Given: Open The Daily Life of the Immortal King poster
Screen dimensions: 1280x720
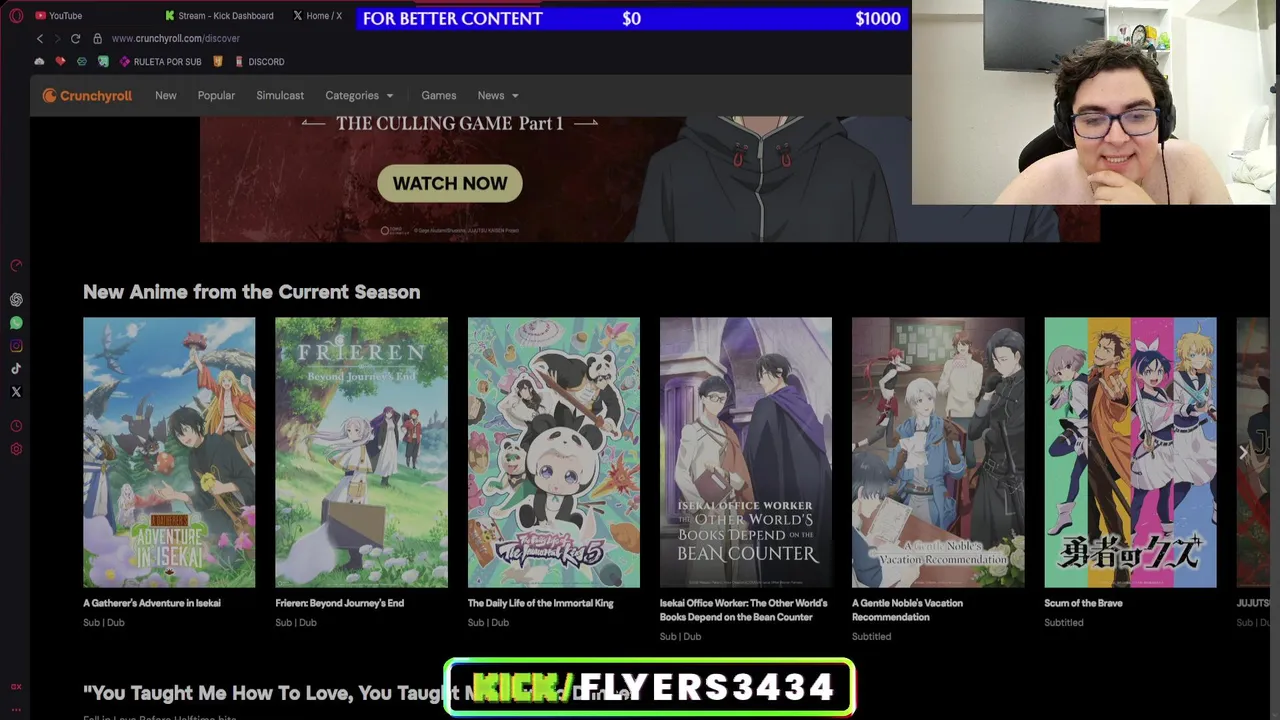Looking at the screenshot, I should click(554, 452).
